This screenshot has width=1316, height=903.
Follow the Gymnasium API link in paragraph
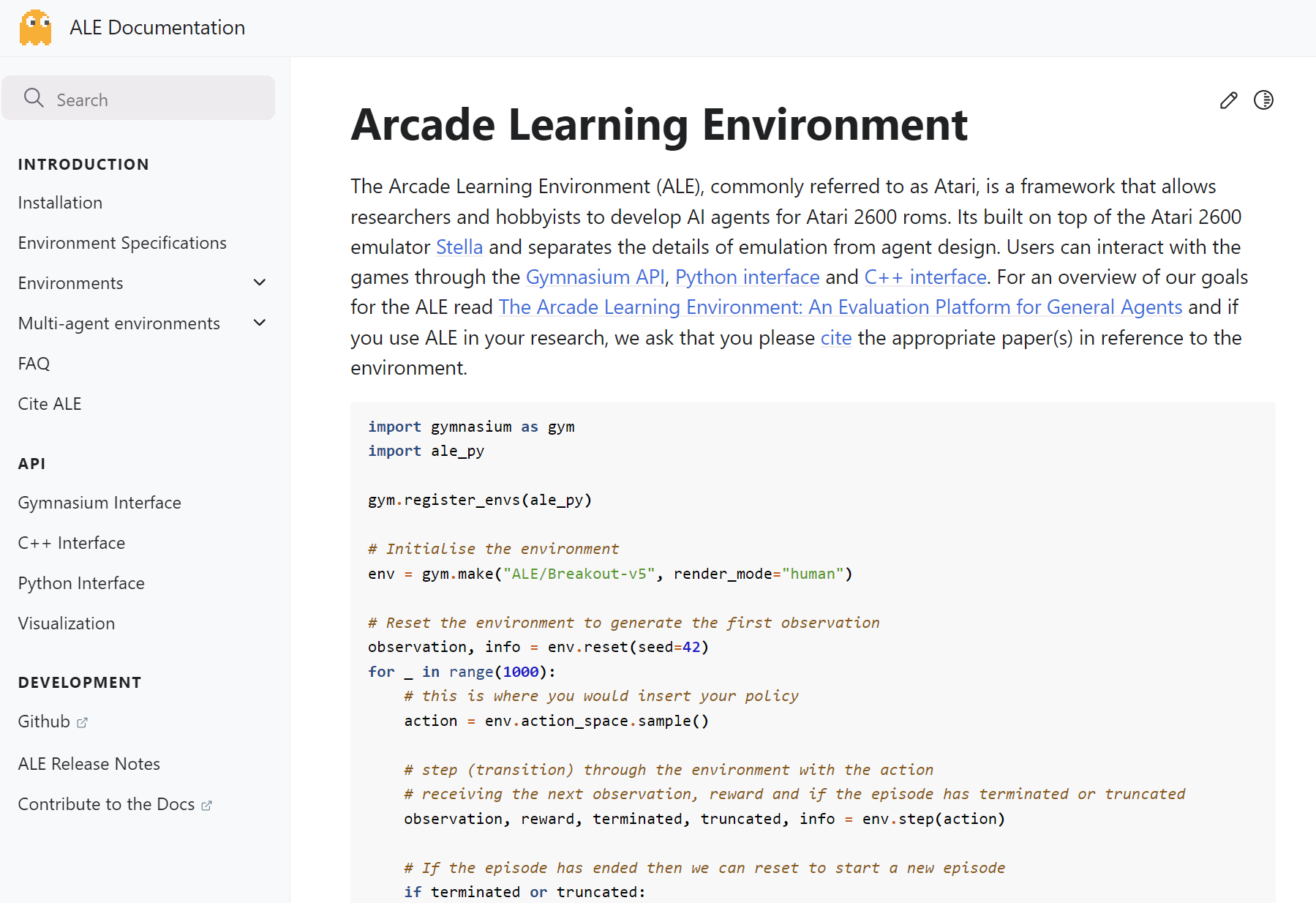click(595, 277)
